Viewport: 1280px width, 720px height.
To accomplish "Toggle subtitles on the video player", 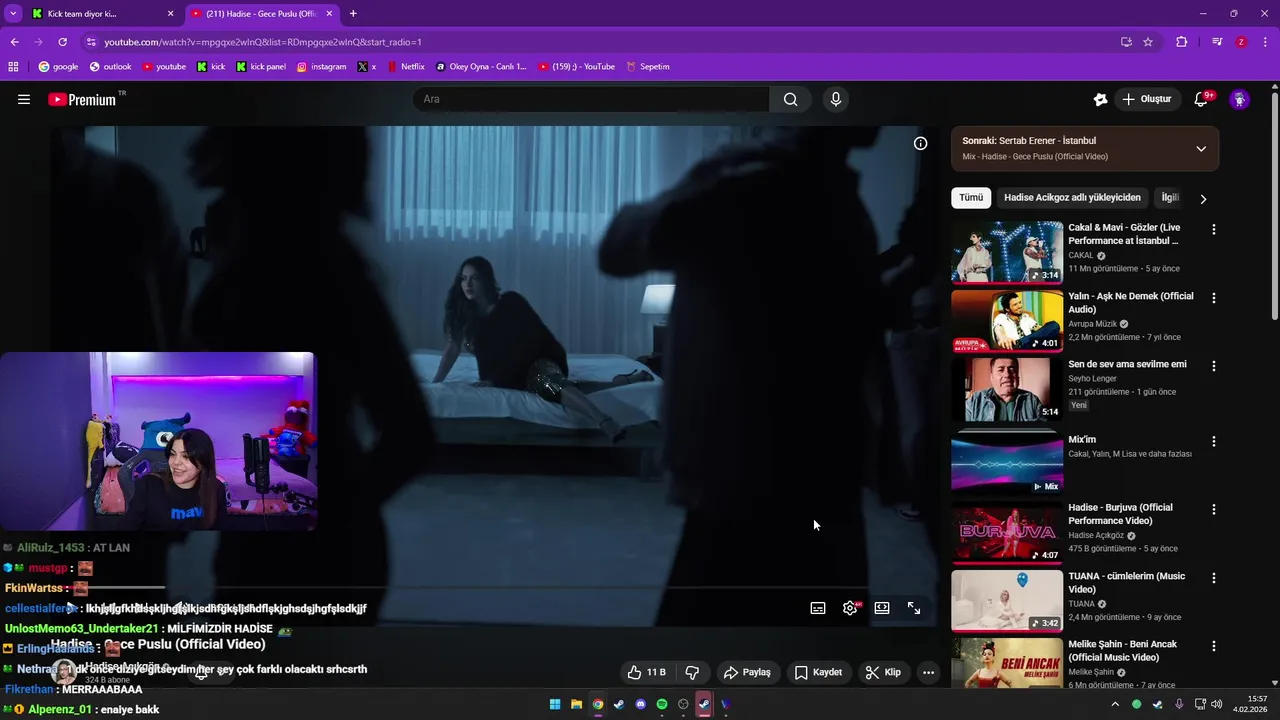I will [x=818, y=608].
